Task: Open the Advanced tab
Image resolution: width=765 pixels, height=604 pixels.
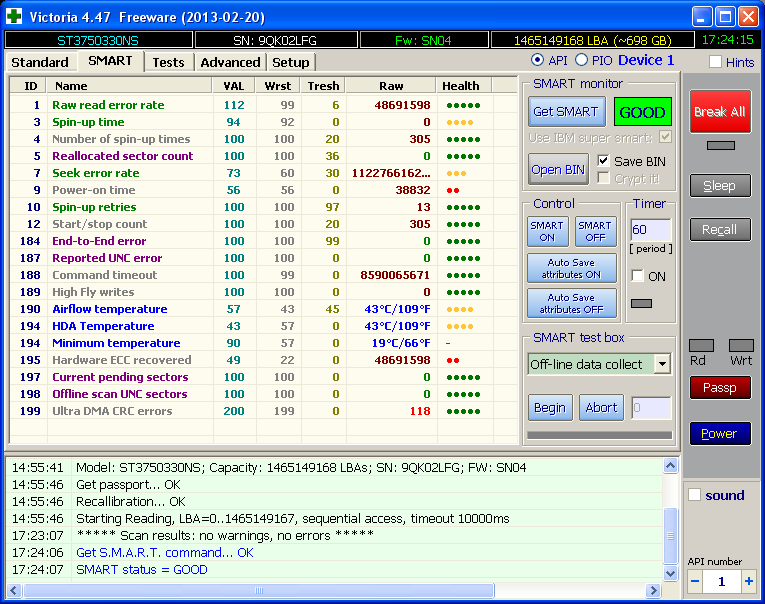Action: click(x=230, y=62)
